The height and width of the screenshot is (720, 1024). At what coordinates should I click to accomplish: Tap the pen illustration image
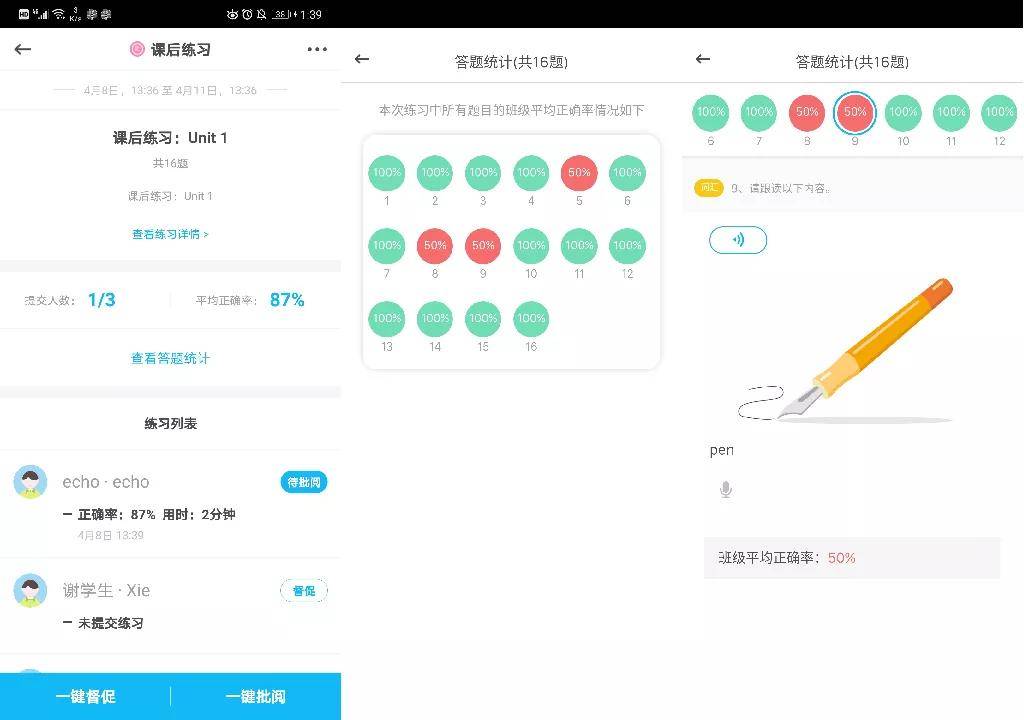pos(846,350)
